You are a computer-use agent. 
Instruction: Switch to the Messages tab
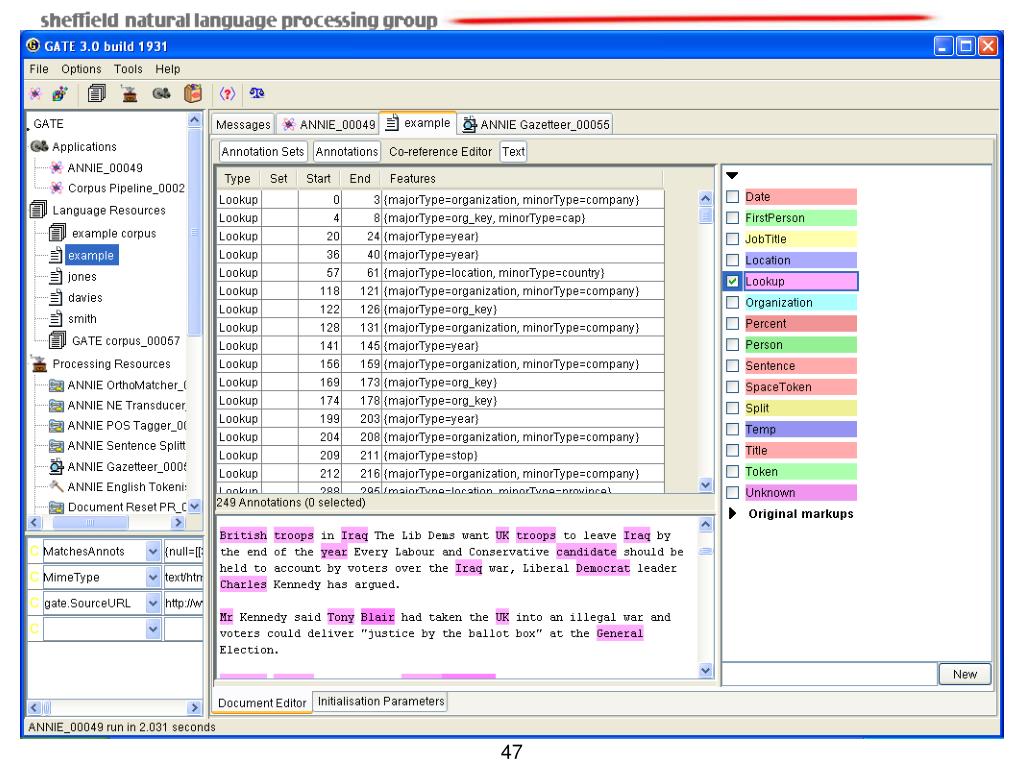[x=241, y=124]
